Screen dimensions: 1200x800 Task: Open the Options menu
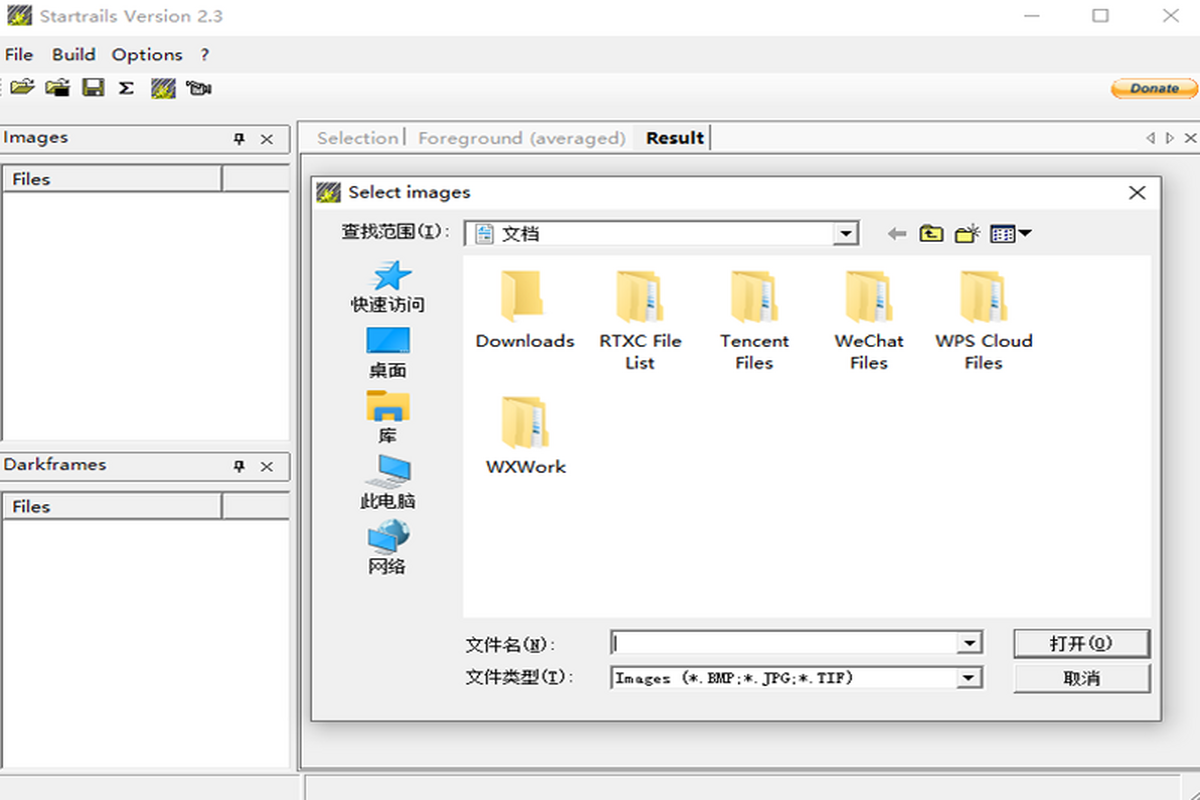coord(147,55)
